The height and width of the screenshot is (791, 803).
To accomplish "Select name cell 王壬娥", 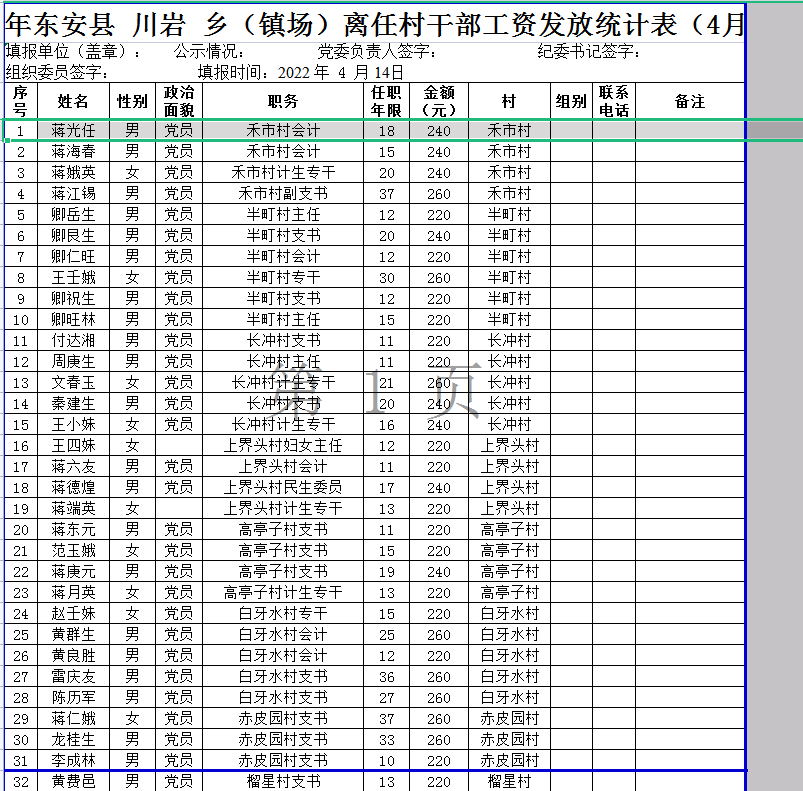I will (73, 277).
